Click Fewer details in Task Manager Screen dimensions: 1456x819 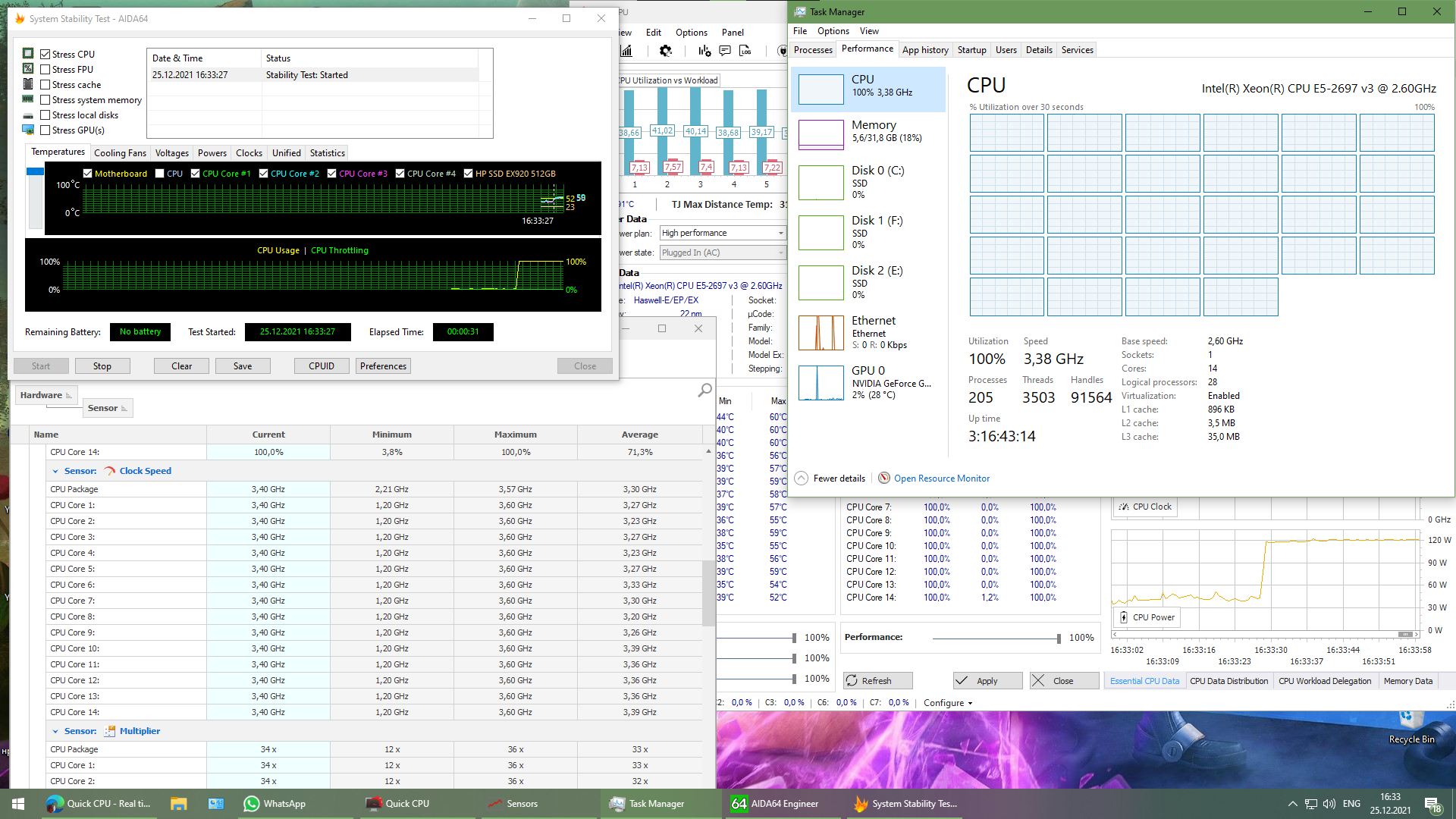(838, 479)
